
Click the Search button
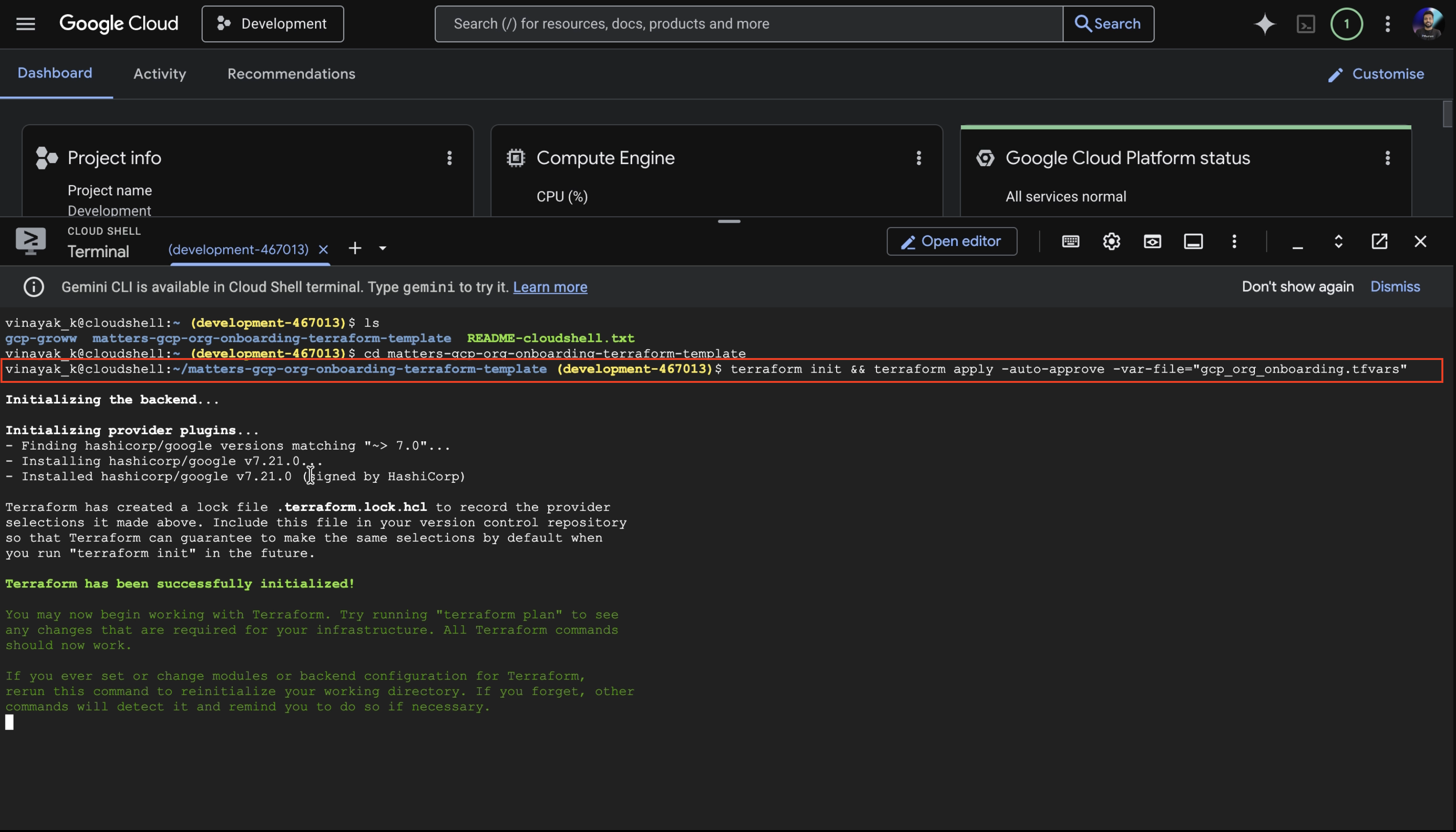point(1108,24)
